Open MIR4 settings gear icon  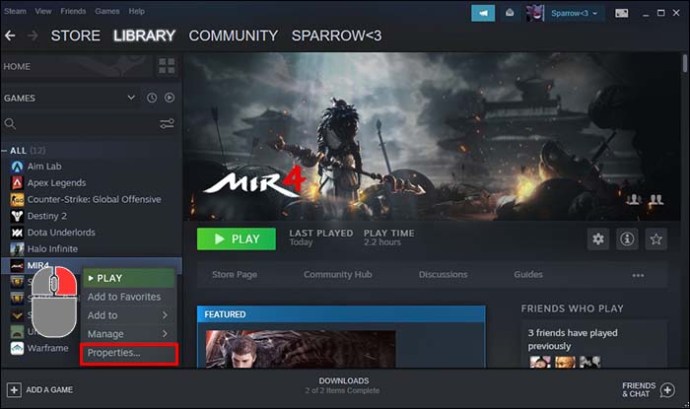click(598, 239)
